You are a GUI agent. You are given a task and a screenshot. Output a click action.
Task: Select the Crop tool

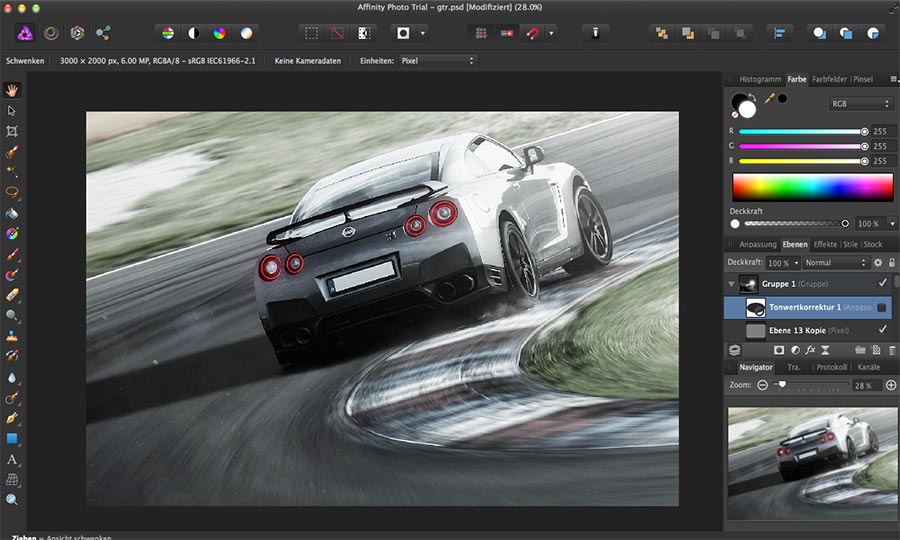11,131
